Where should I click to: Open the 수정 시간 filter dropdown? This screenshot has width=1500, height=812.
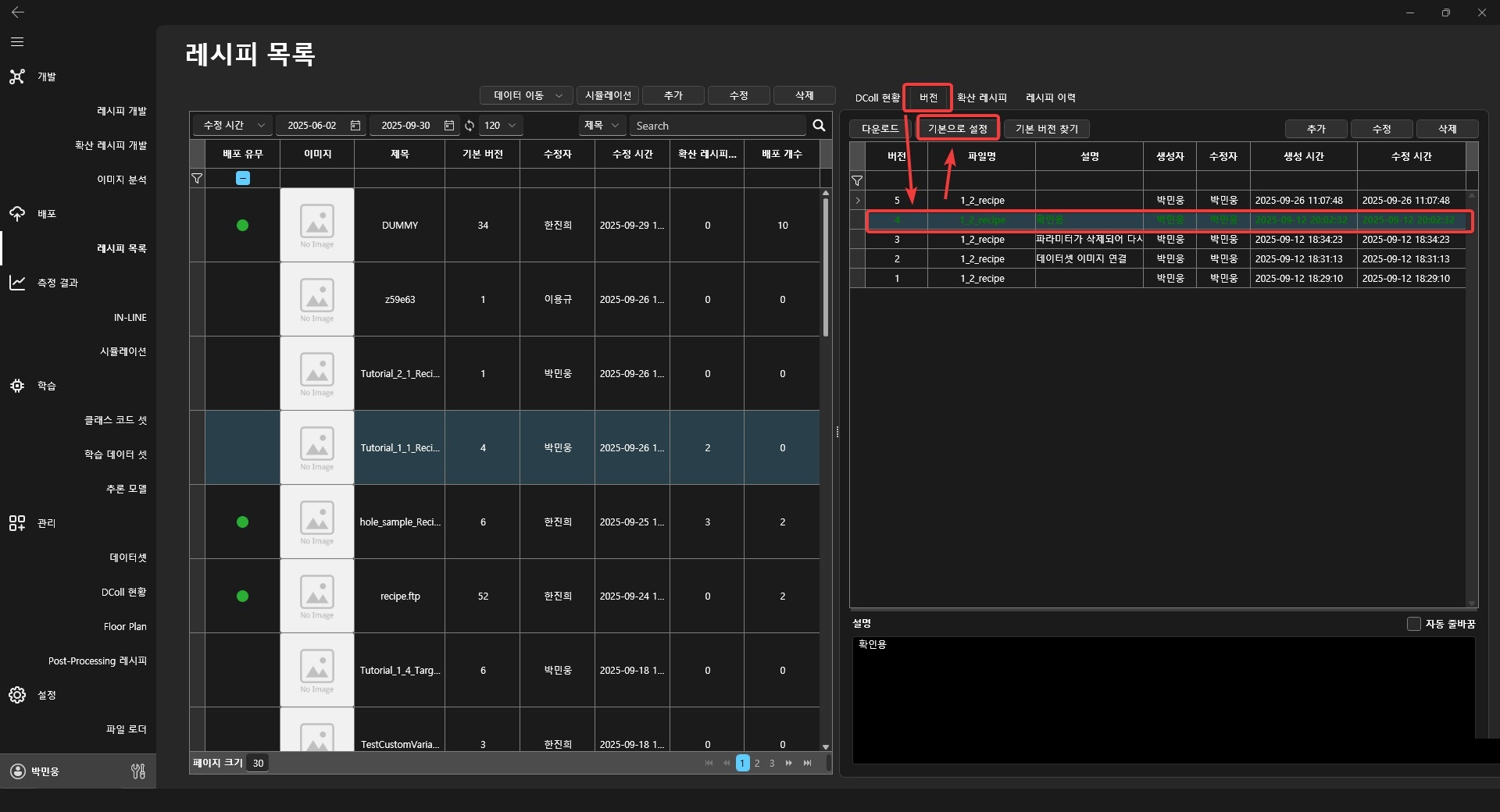[x=232, y=126]
